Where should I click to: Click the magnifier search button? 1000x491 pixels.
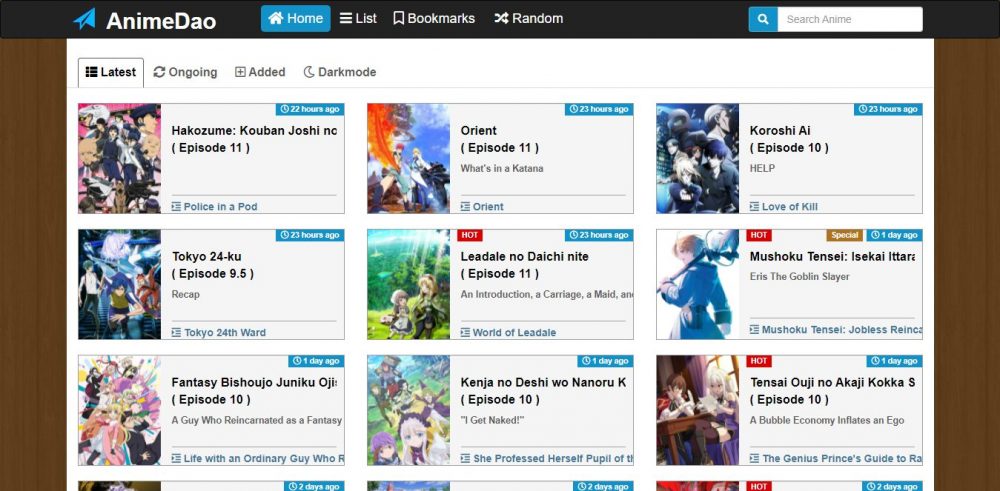click(x=763, y=19)
